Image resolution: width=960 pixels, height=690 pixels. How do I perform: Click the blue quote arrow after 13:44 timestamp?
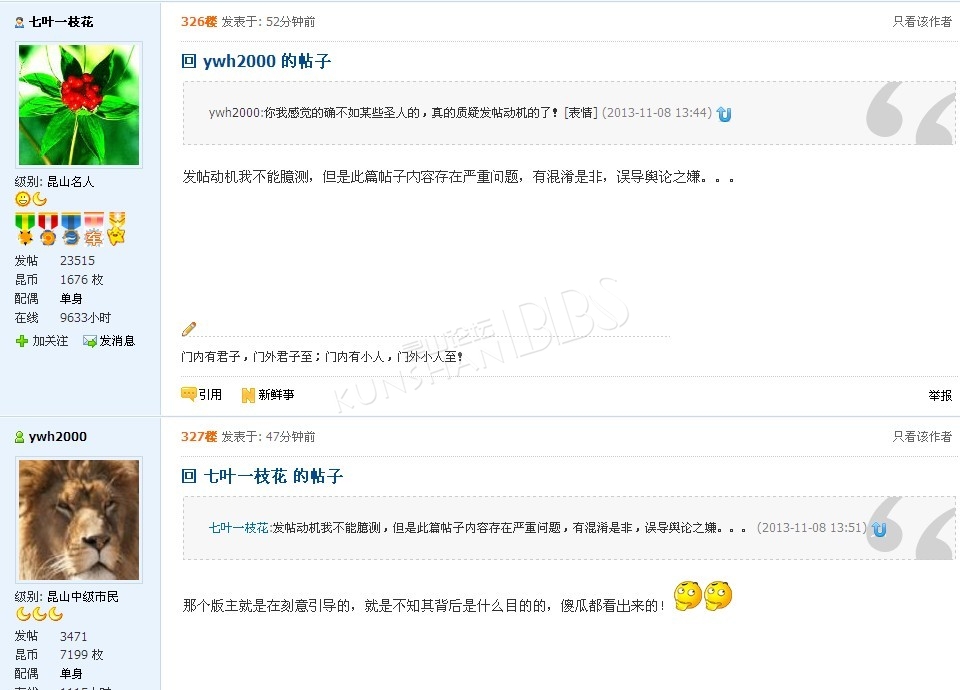coord(724,114)
